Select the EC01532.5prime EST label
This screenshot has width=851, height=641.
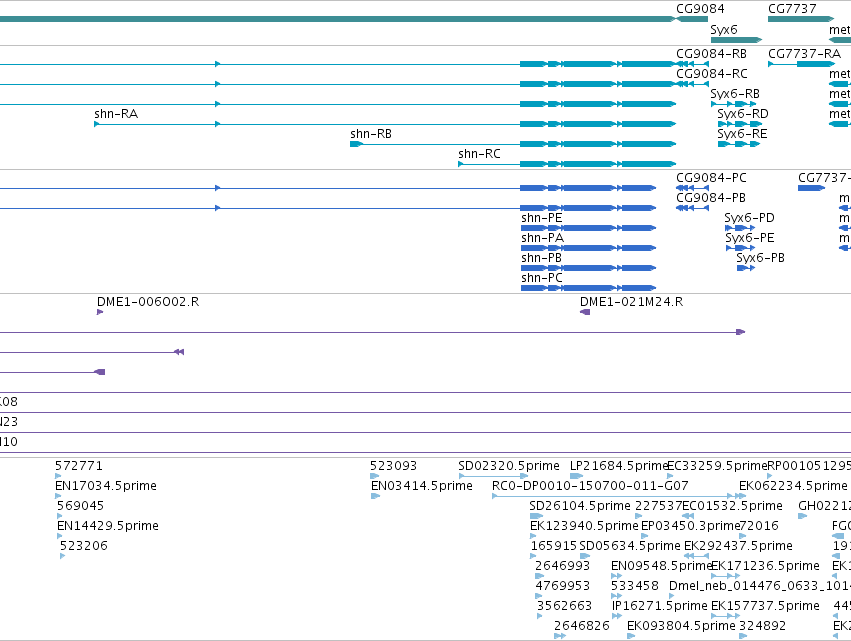click(732, 506)
